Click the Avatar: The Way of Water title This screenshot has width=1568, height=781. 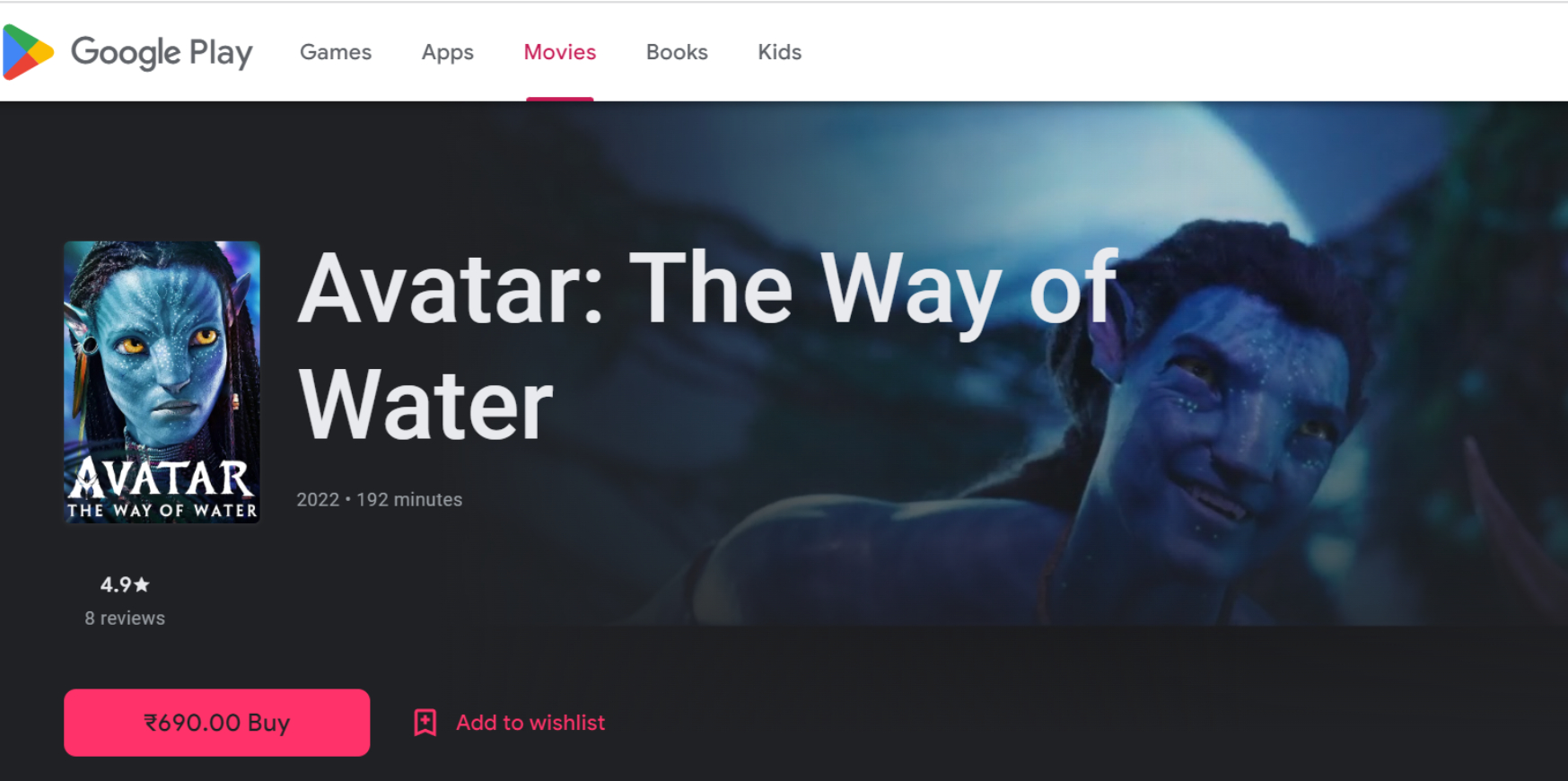707,346
